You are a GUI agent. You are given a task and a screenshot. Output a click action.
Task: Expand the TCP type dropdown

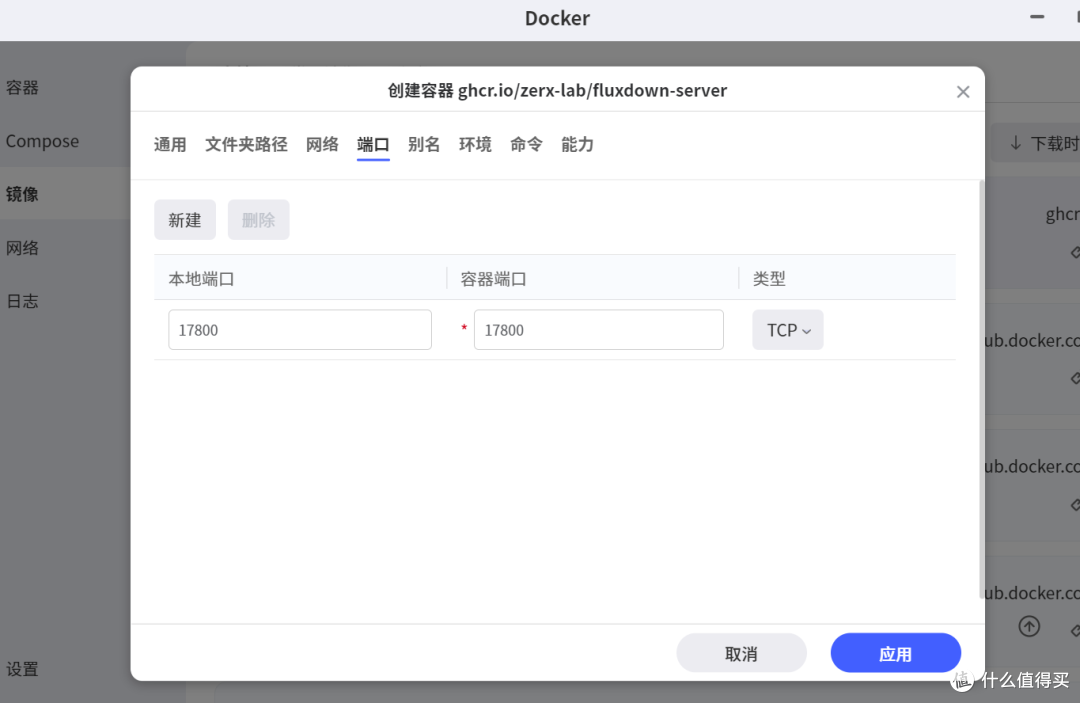pyautogui.click(x=787, y=330)
